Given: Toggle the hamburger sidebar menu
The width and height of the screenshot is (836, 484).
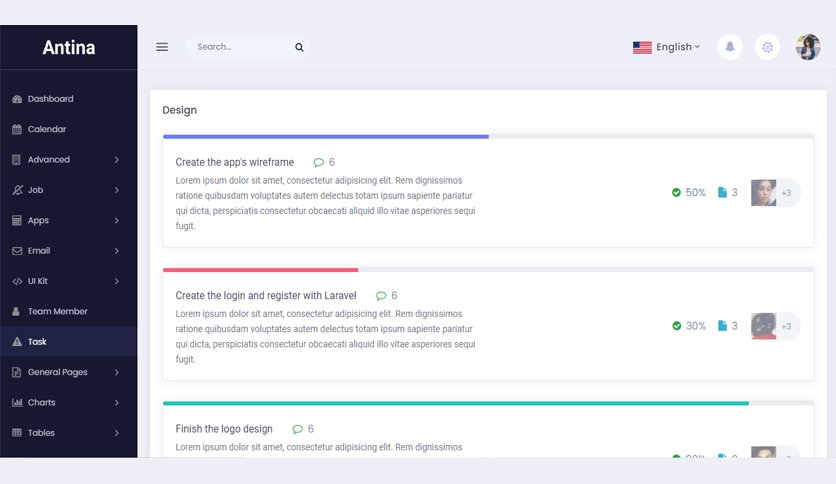Looking at the screenshot, I should (x=162, y=47).
